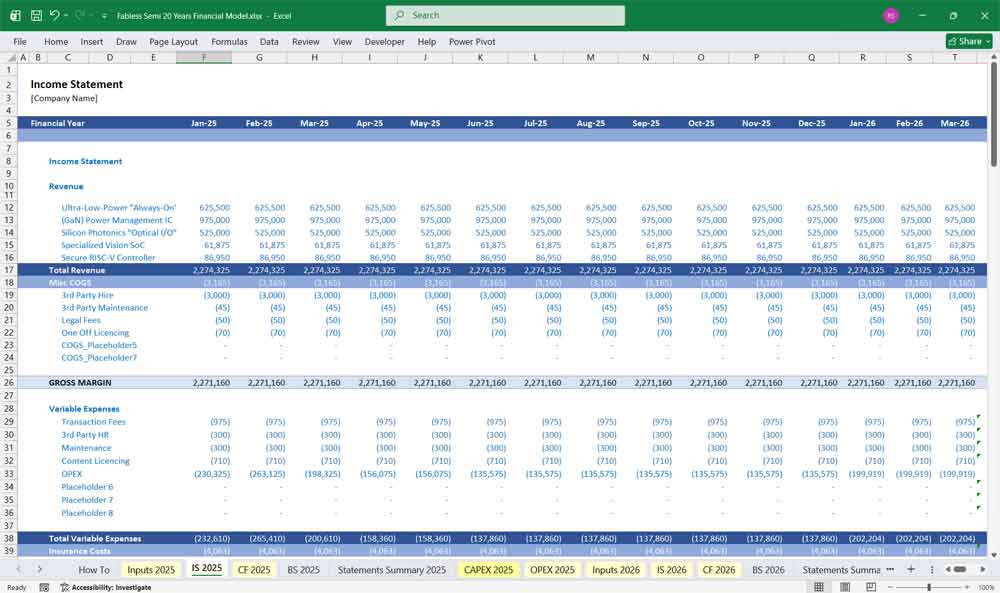Click the next sheet navigation arrow

pos(39,569)
